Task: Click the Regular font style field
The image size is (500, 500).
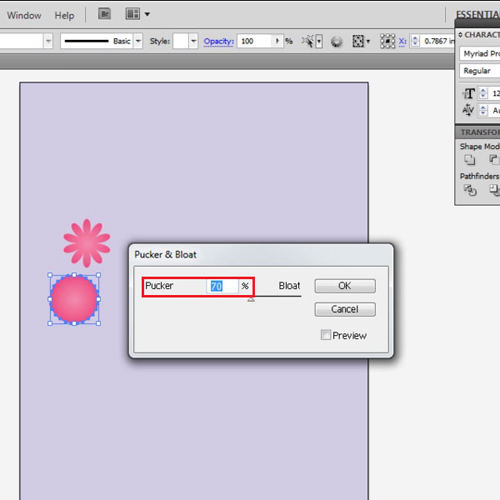Action: pyautogui.click(x=480, y=71)
